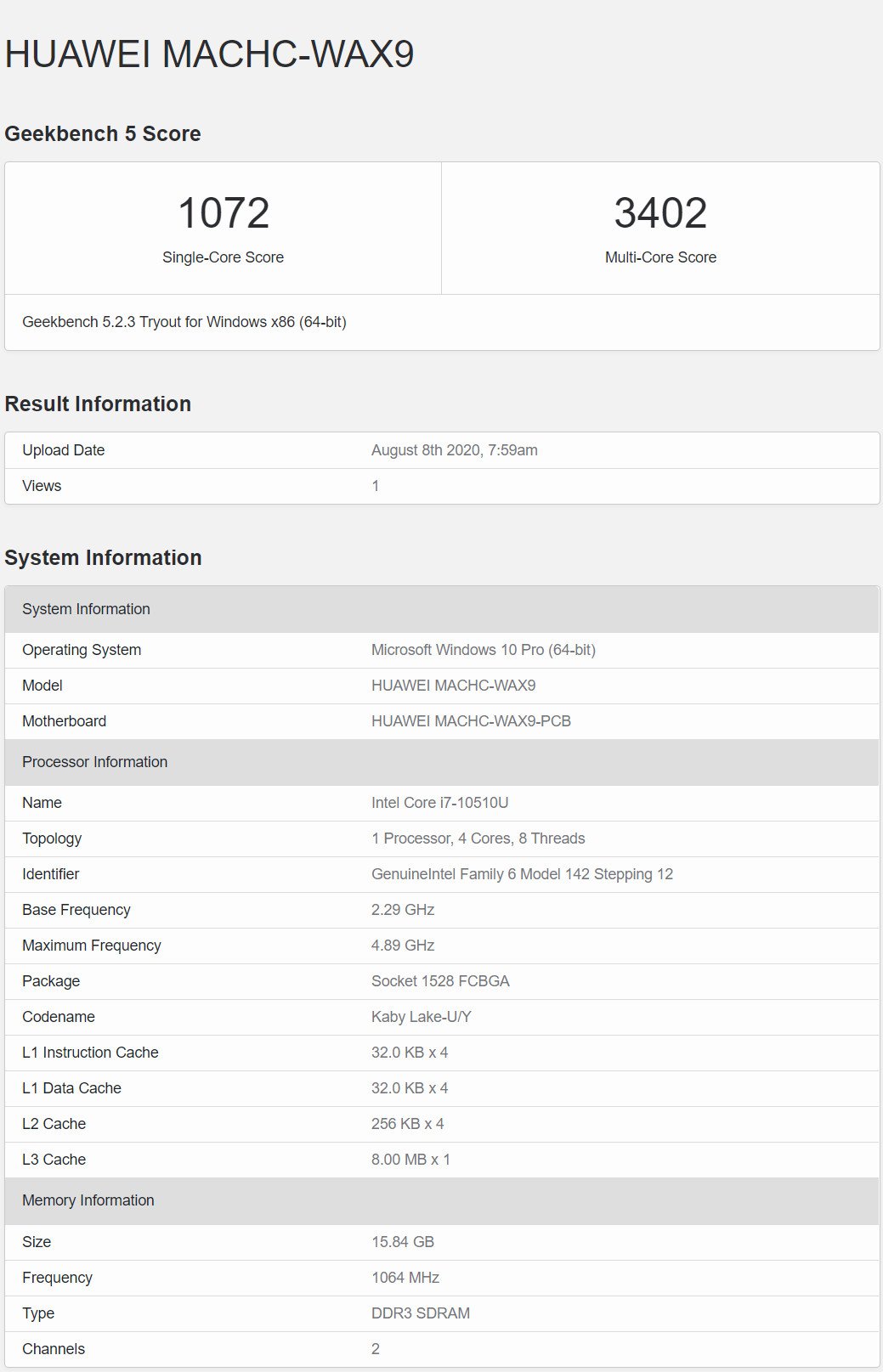Select the 15.84 GB memory size value
This screenshot has width=883, height=1372.
point(403,1242)
